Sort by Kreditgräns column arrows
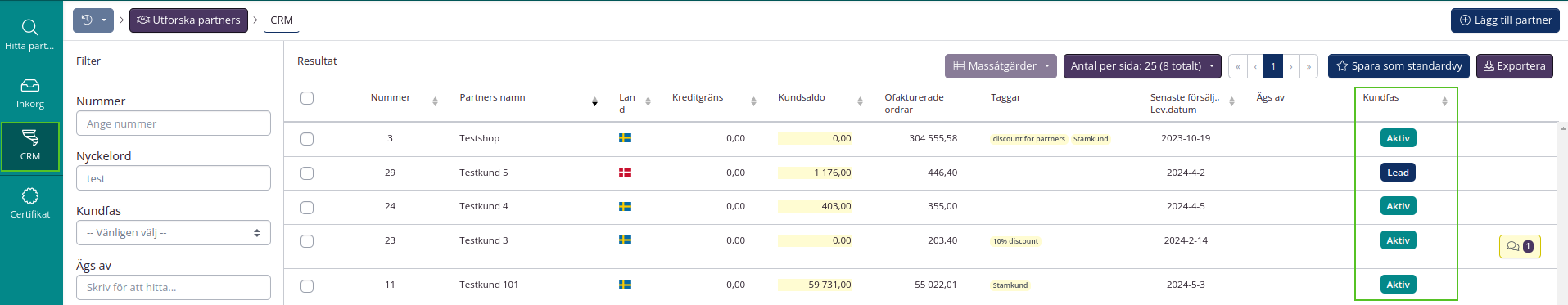The width and height of the screenshot is (1568, 305). click(x=753, y=101)
